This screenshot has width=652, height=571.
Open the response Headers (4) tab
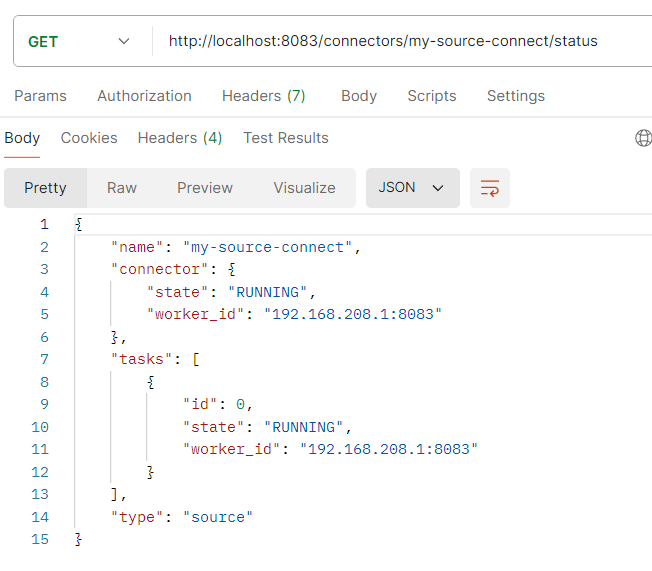pyautogui.click(x=180, y=138)
